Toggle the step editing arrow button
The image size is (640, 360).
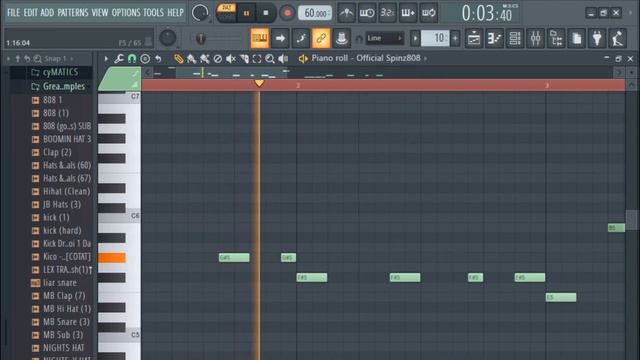[x=280, y=38]
